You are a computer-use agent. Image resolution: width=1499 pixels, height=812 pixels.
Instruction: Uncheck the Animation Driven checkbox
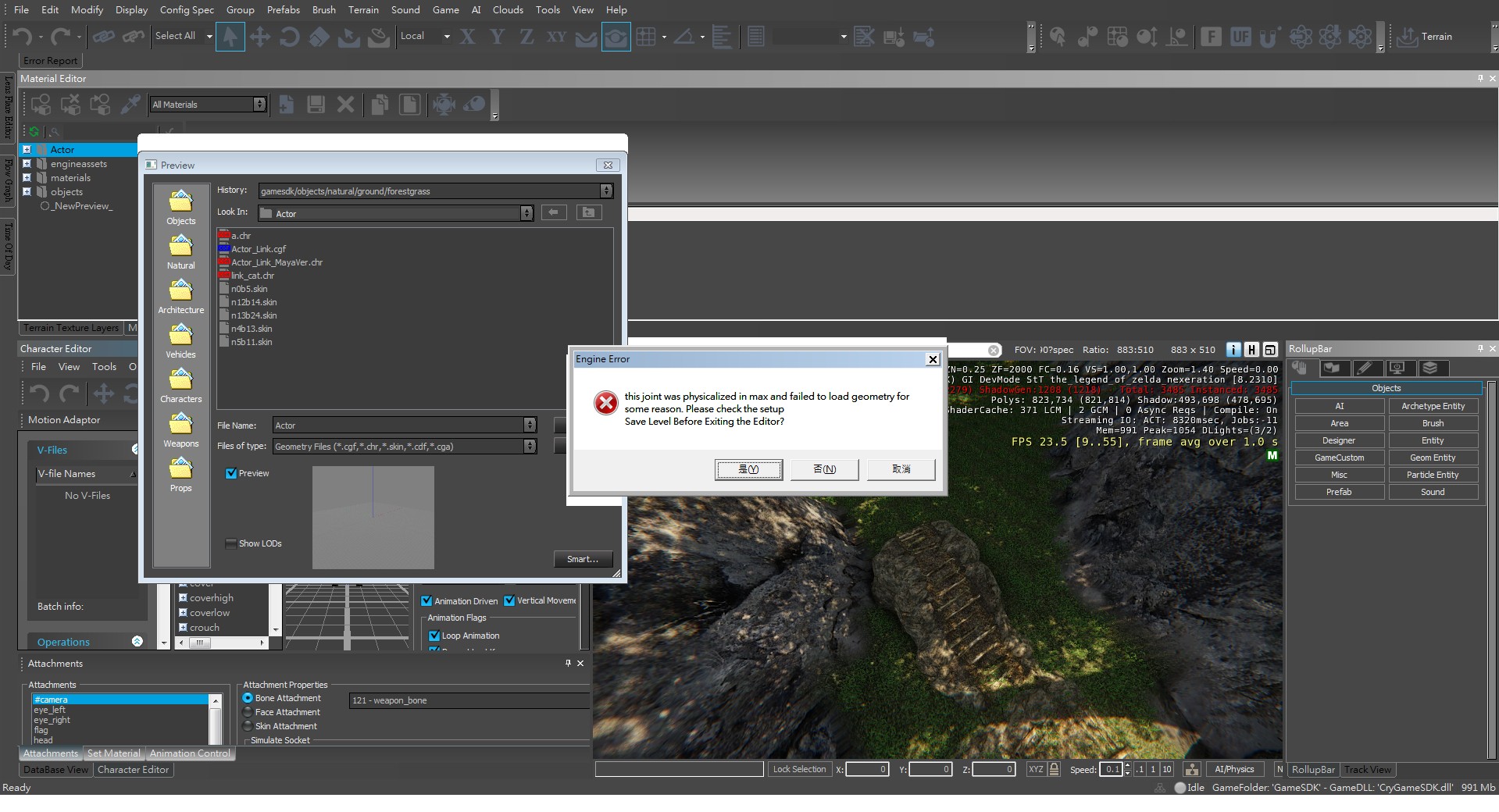point(427,601)
